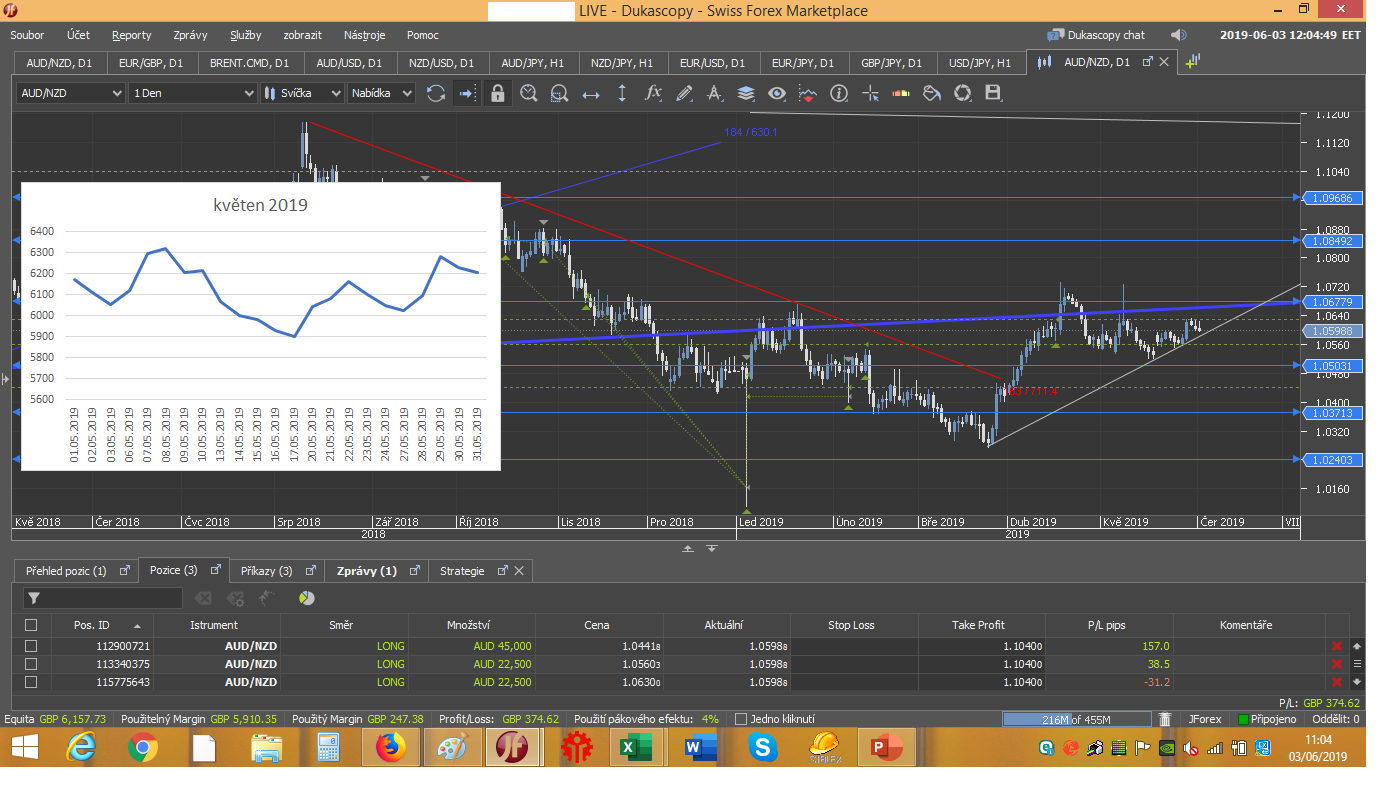Open the Nástroje menu
Viewport: 1399px width, 794px height.
click(x=364, y=35)
